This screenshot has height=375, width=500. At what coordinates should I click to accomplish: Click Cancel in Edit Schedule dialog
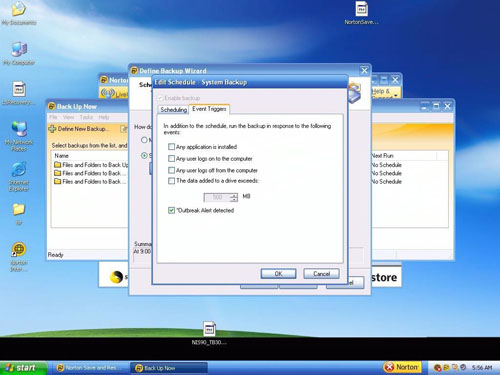tap(321, 274)
